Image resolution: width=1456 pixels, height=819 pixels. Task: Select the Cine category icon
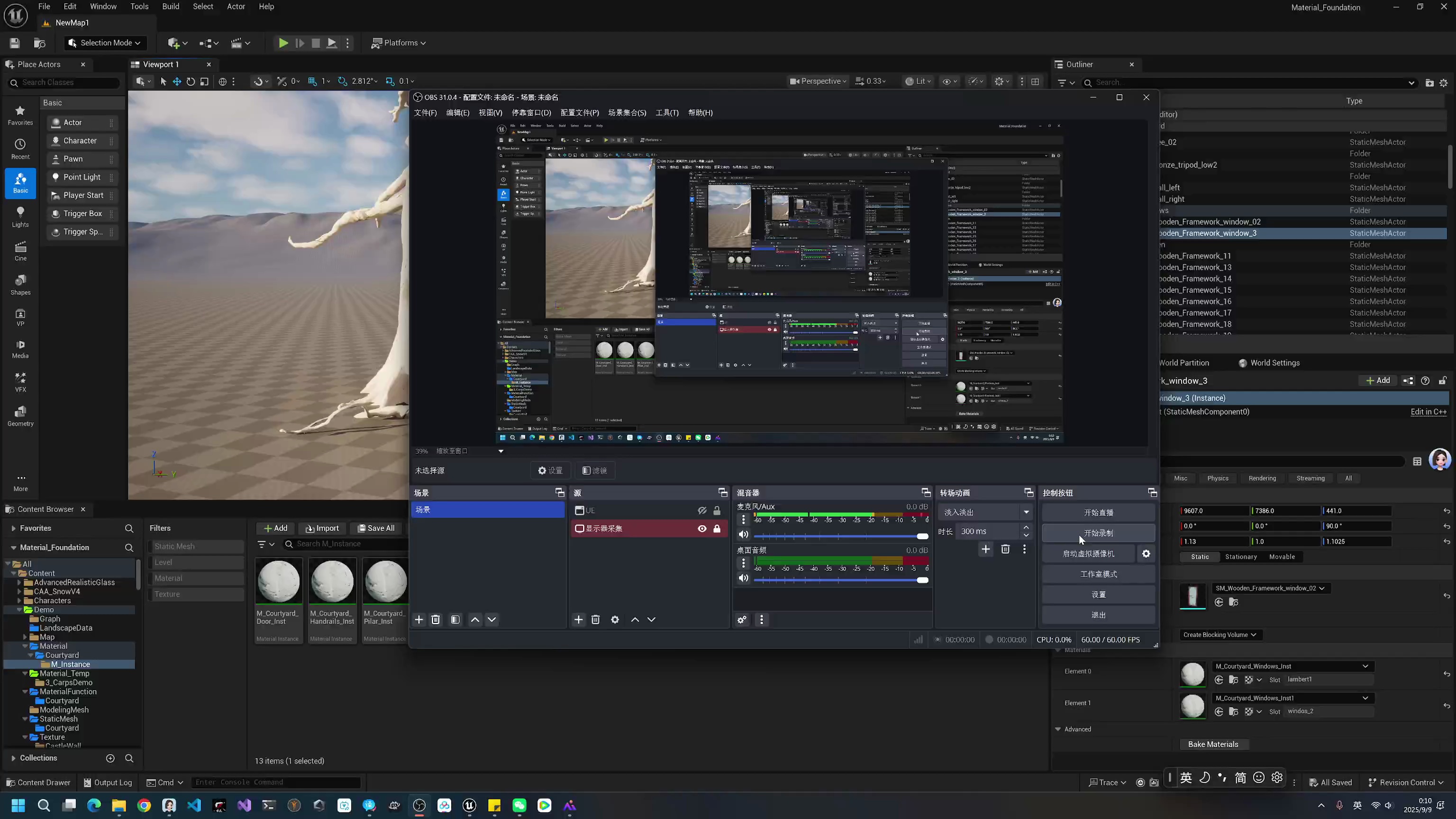pos(20,251)
